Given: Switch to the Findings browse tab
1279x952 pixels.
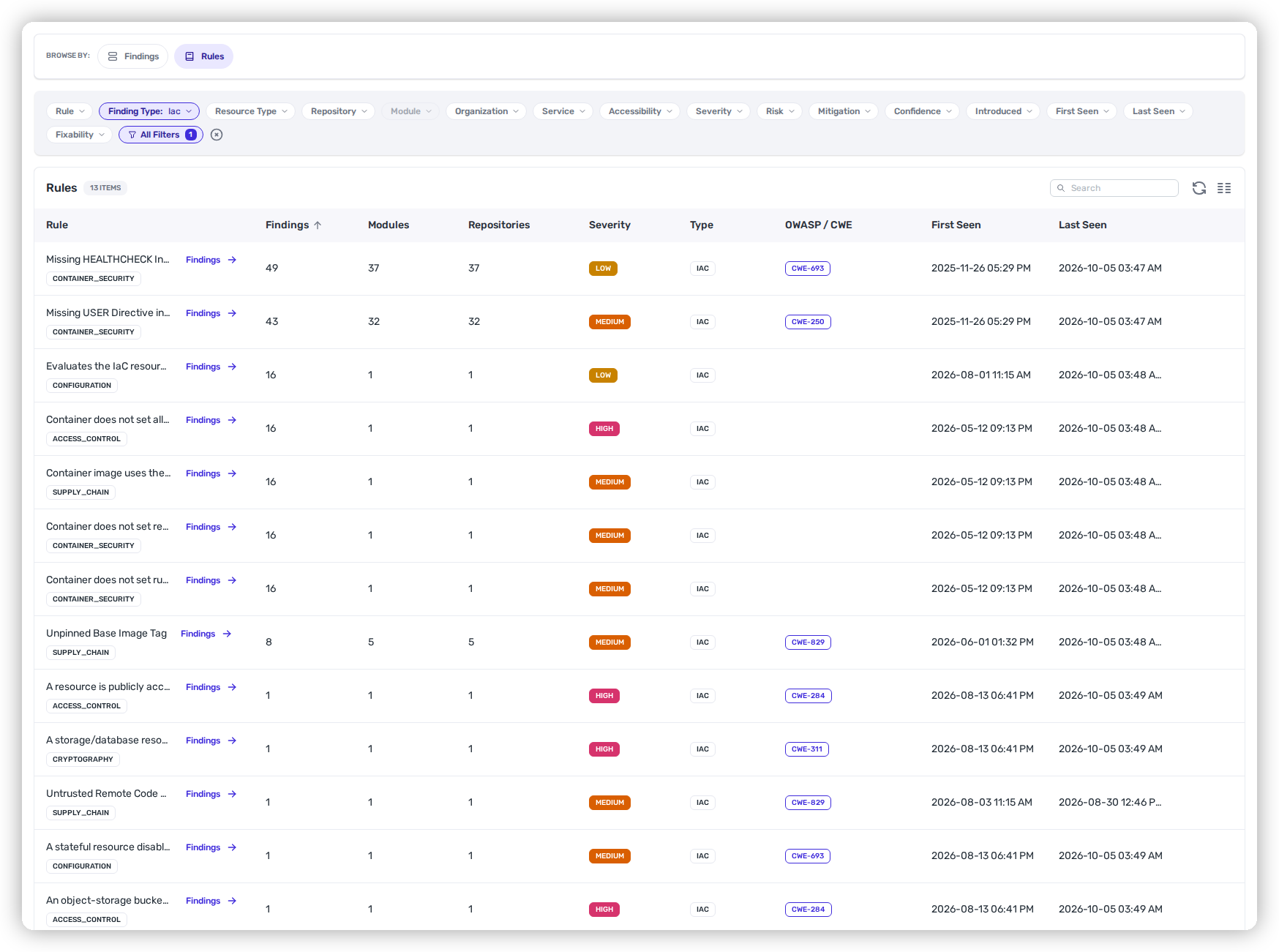Looking at the screenshot, I should point(133,56).
